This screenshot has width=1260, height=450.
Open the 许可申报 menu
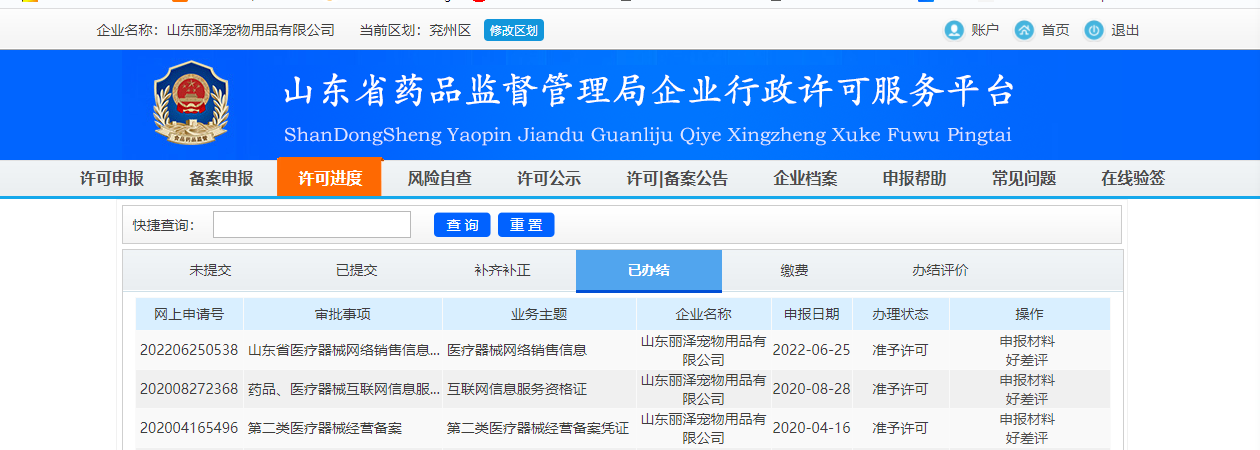pyautogui.click(x=112, y=179)
